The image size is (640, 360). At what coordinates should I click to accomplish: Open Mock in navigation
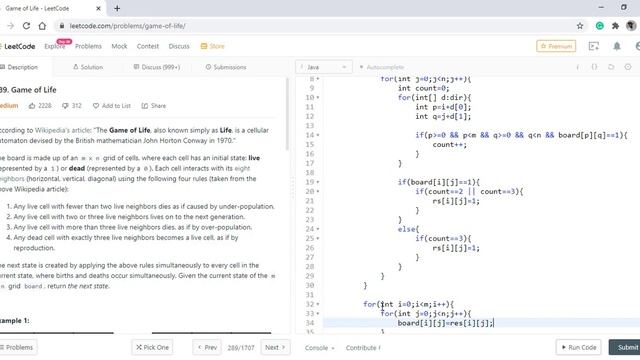tap(119, 46)
